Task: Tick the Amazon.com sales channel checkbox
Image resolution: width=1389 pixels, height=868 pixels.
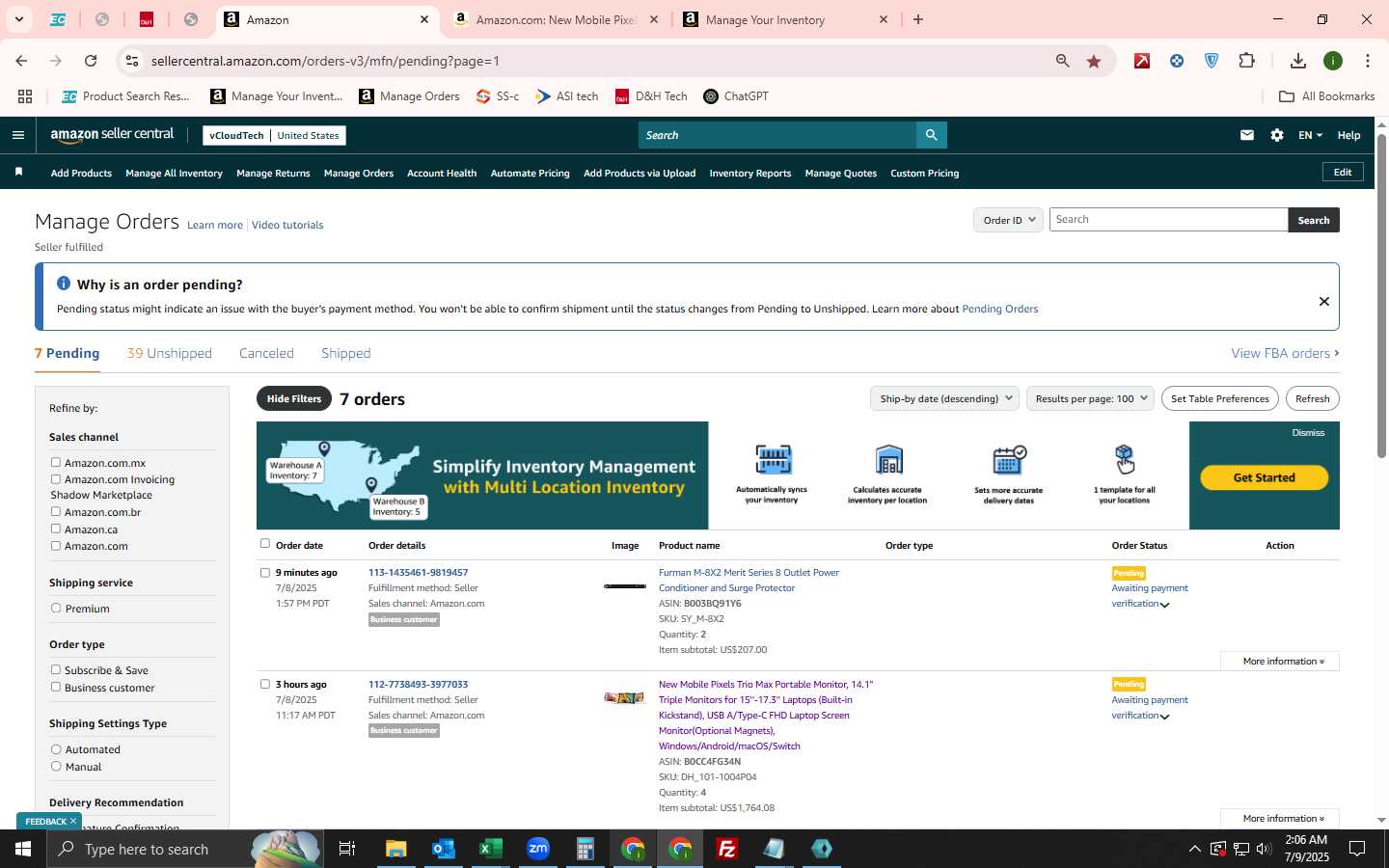Action: (56, 546)
